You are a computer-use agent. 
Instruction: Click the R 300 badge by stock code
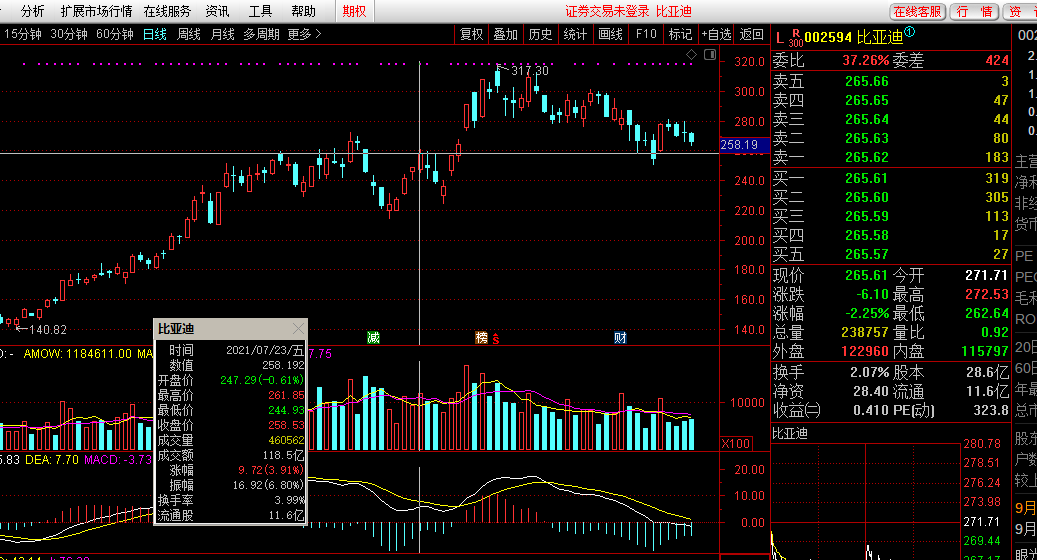click(x=796, y=38)
